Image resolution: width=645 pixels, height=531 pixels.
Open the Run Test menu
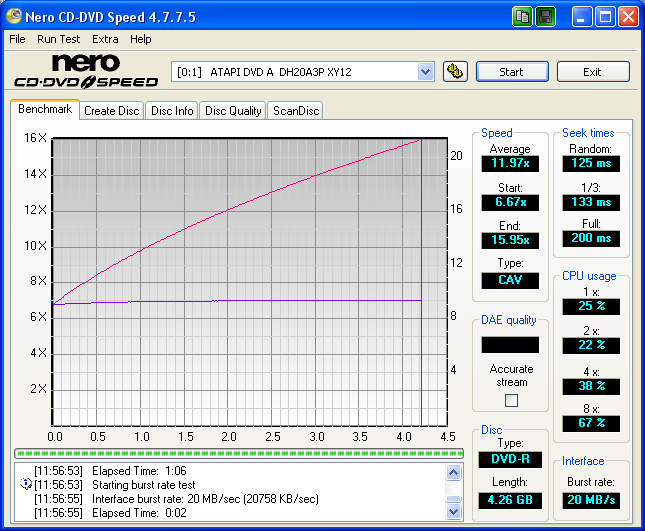click(x=59, y=39)
